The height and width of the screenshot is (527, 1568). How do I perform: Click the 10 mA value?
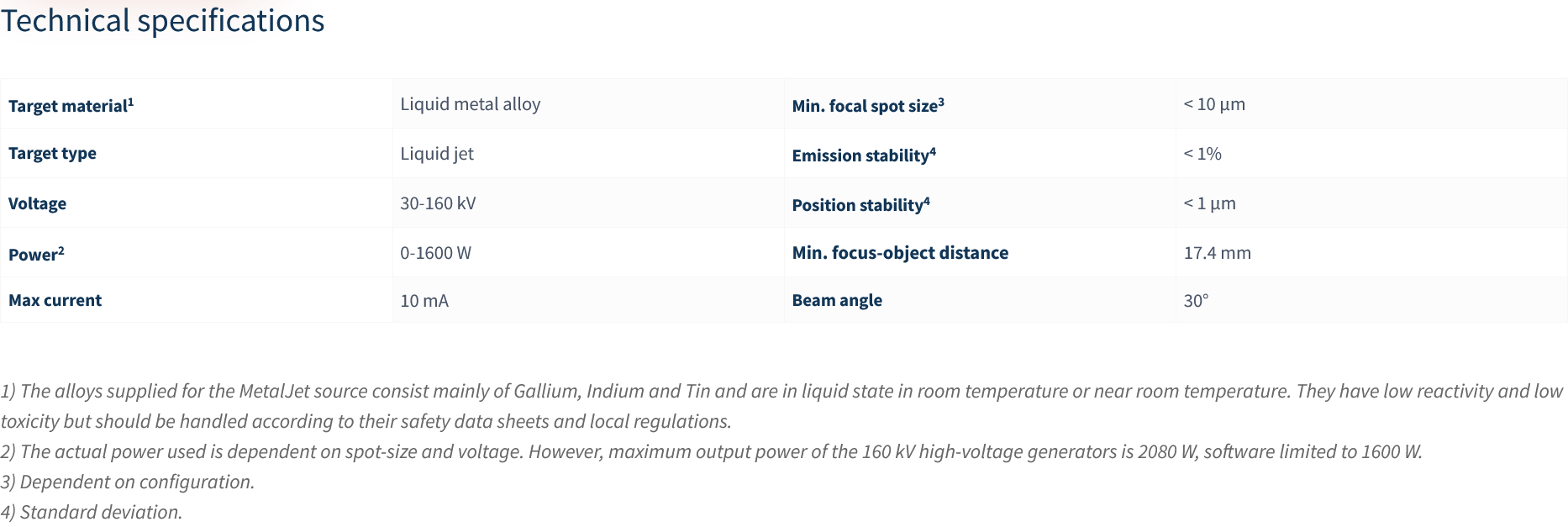(424, 301)
